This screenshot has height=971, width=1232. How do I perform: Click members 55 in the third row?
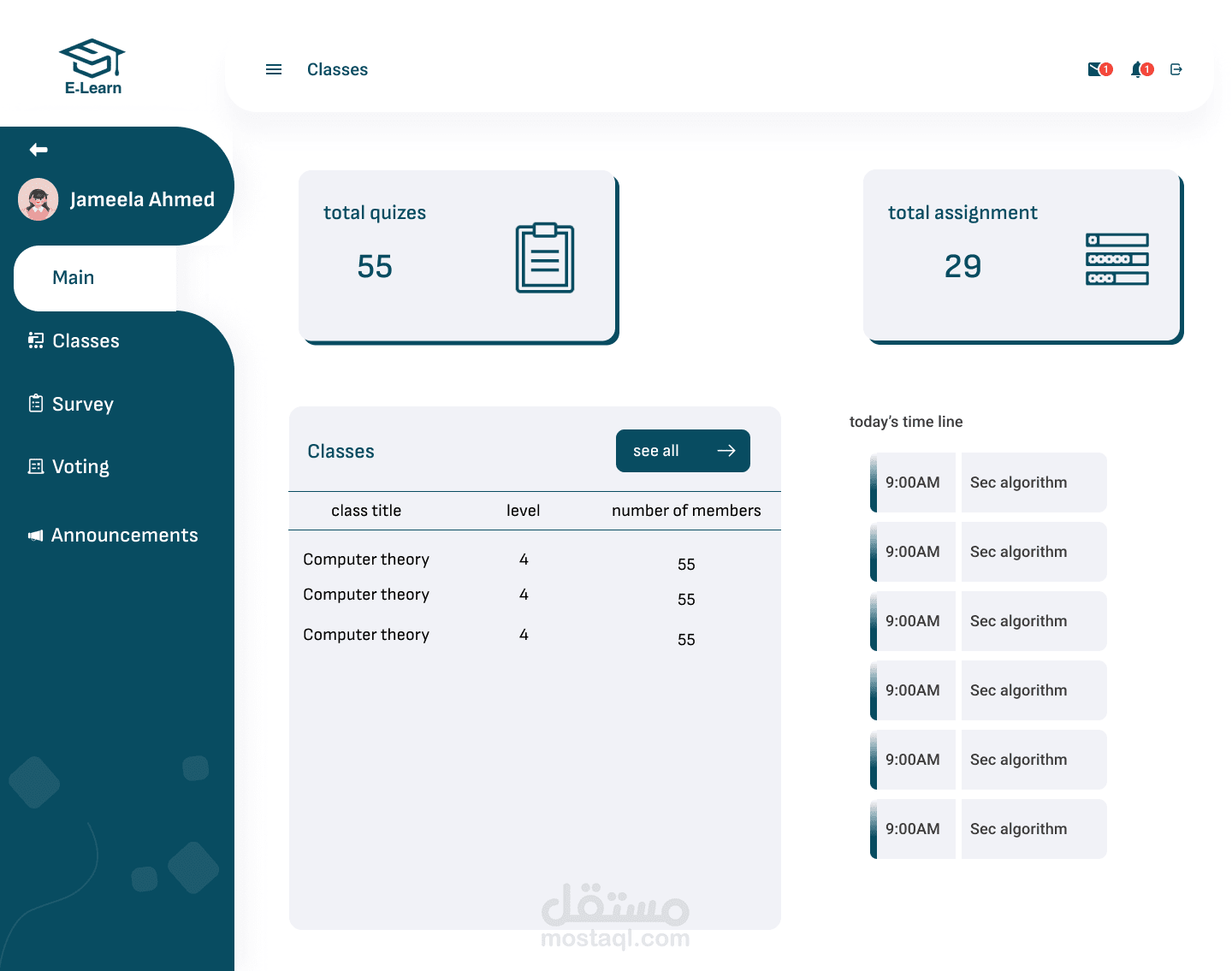point(686,640)
